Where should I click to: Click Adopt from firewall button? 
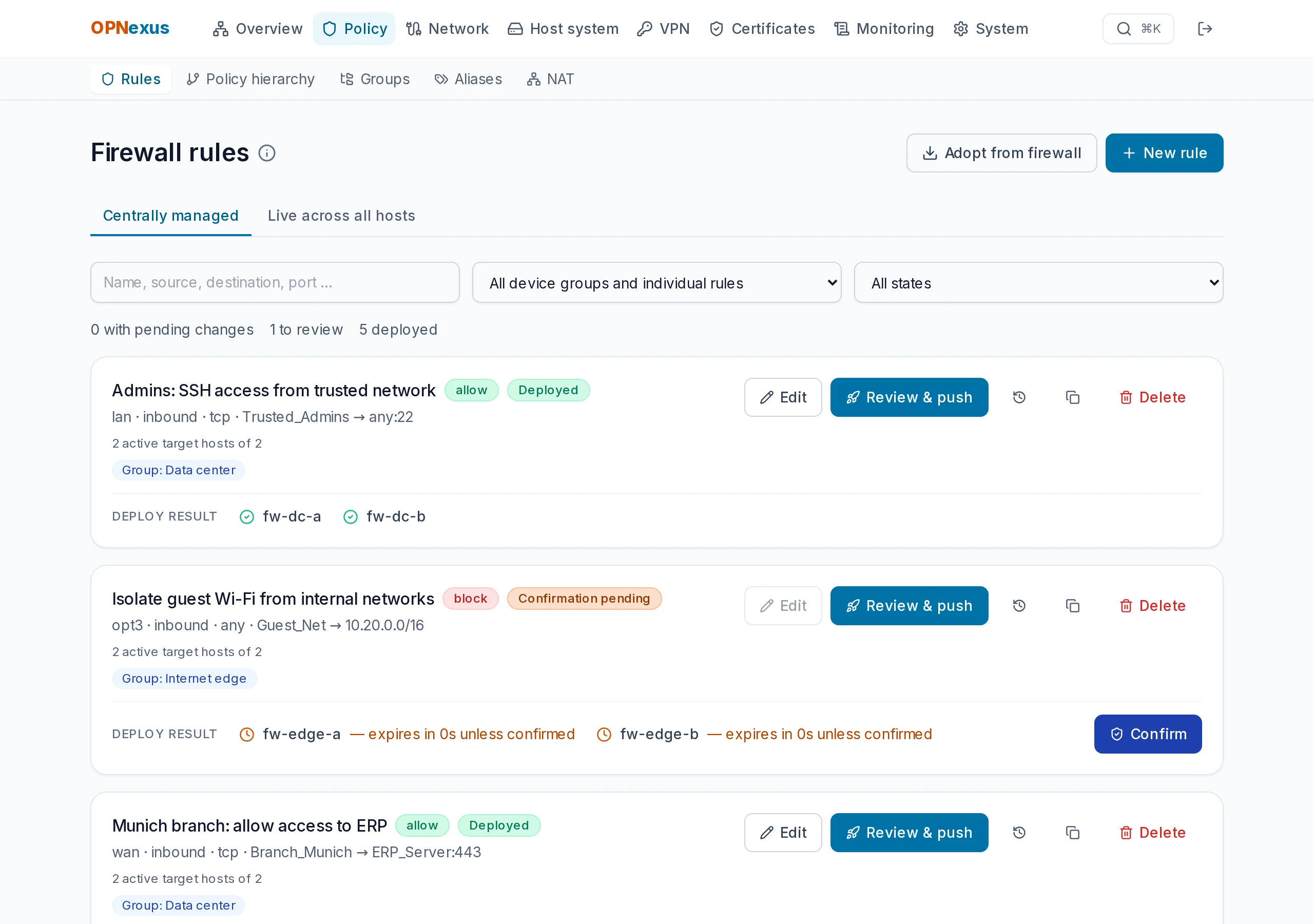click(x=1001, y=153)
